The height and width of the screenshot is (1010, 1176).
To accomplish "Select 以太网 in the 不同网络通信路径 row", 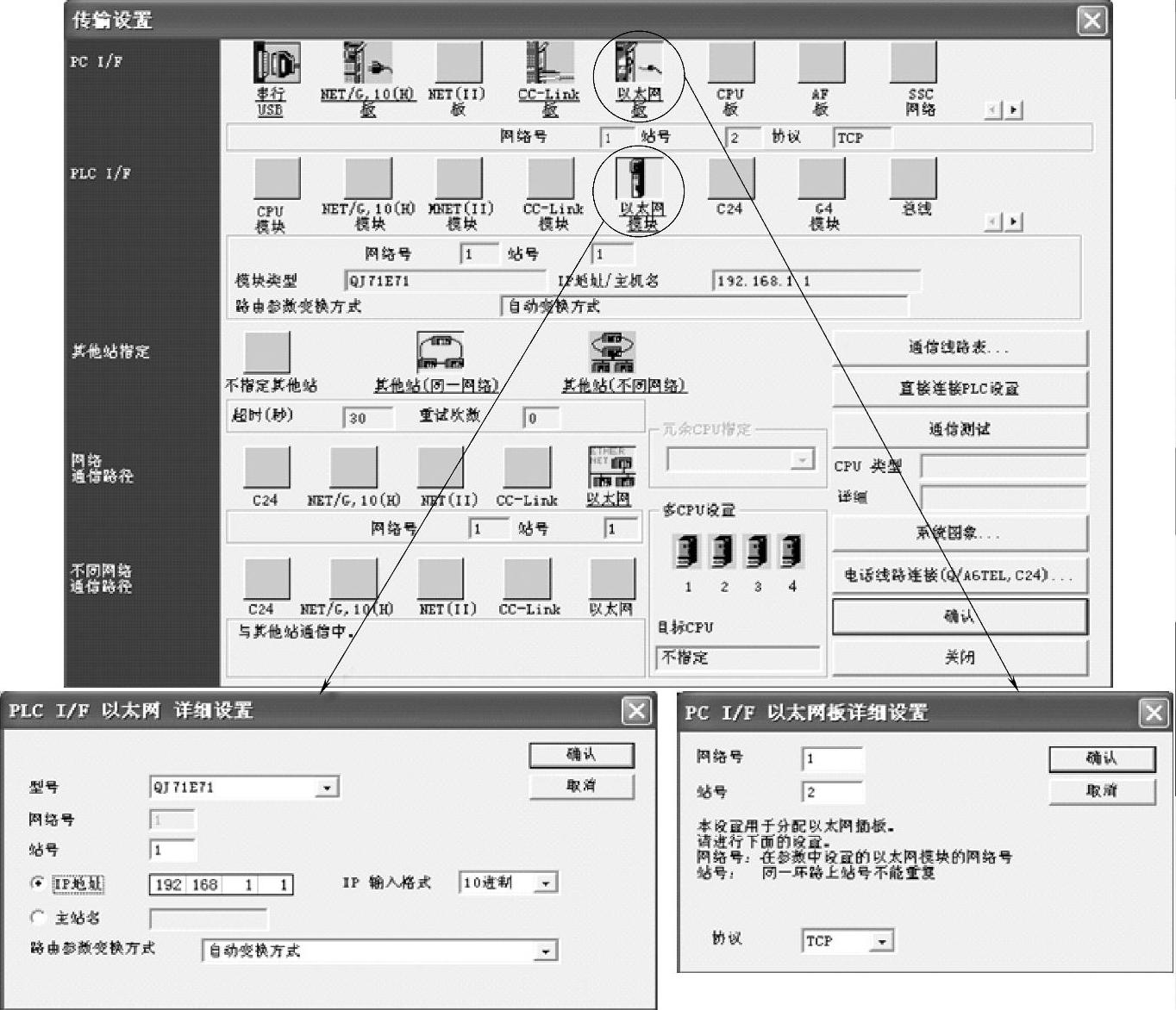I will [x=612, y=578].
